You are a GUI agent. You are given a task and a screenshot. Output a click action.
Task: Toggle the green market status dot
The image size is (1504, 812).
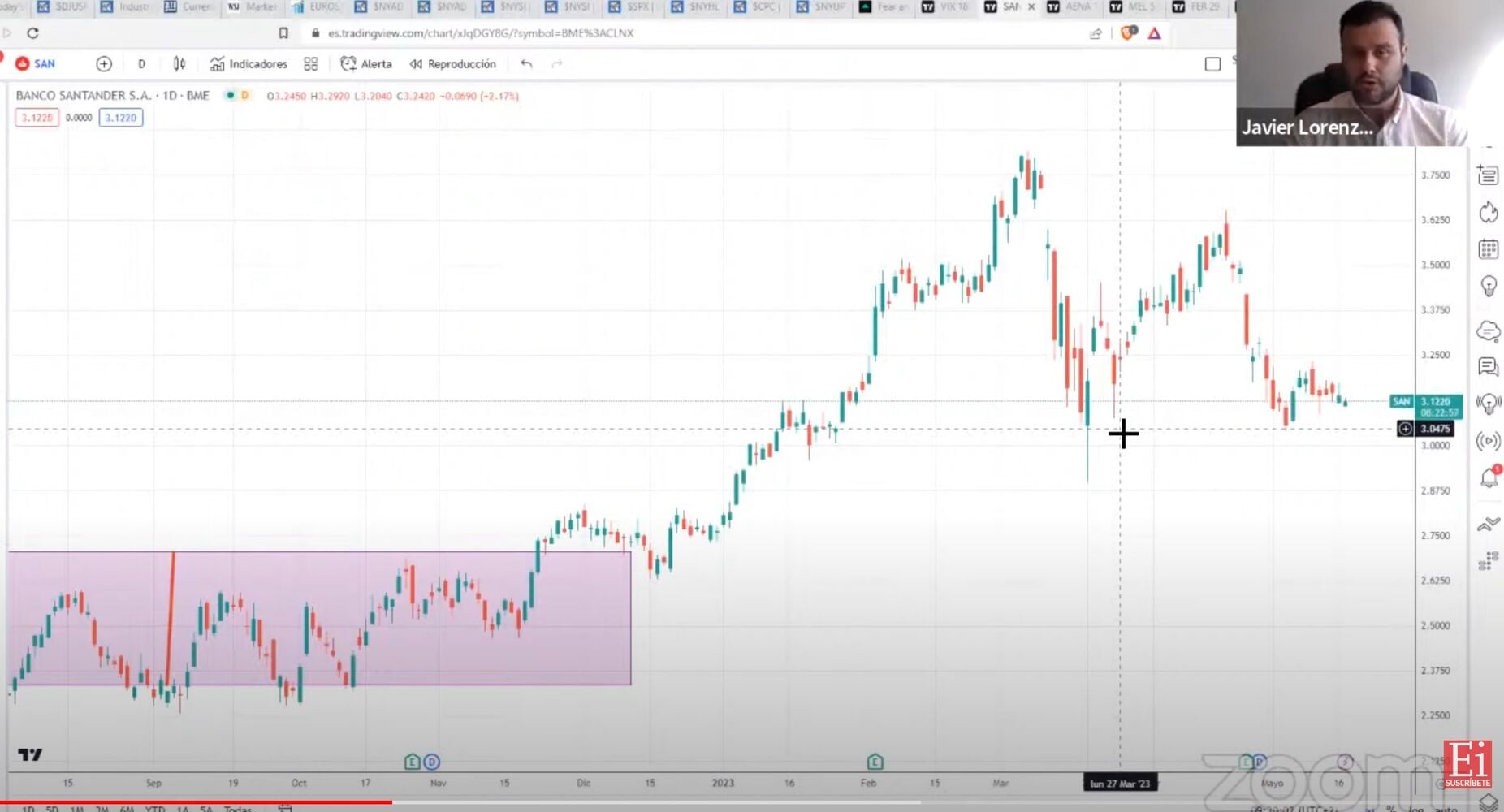[231, 95]
